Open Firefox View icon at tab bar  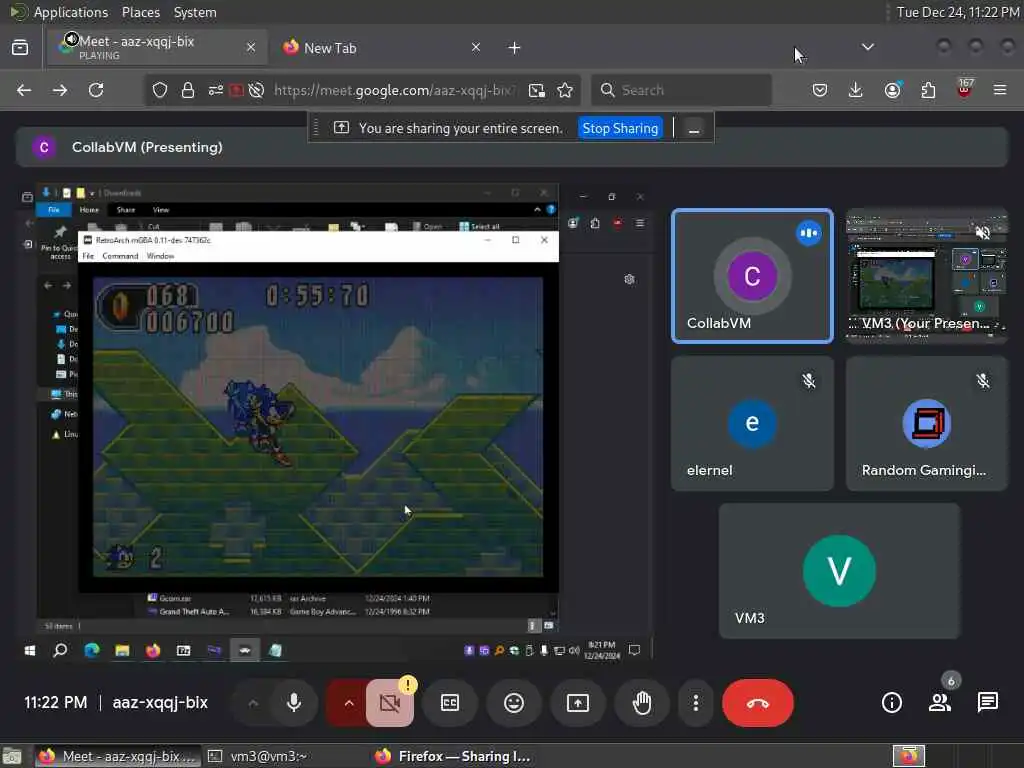(x=20, y=48)
